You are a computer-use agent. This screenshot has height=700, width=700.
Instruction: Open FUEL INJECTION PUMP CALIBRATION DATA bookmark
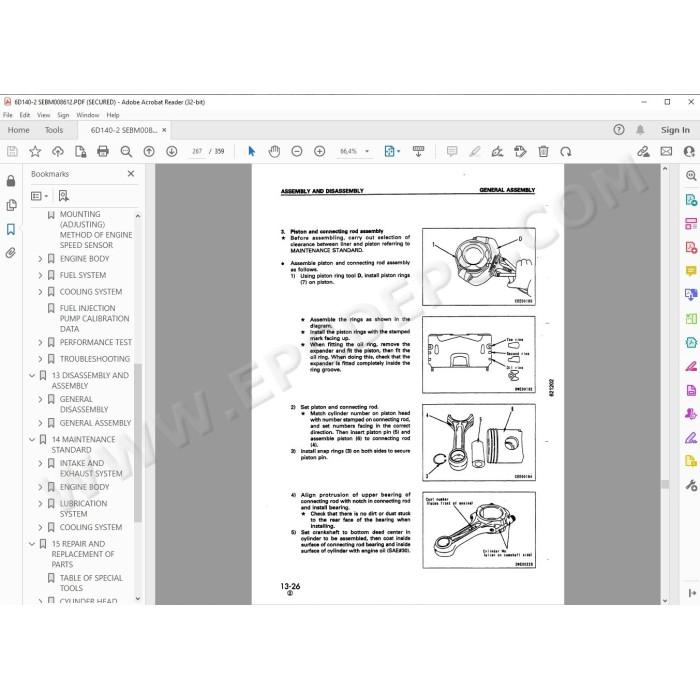click(x=94, y=318)
